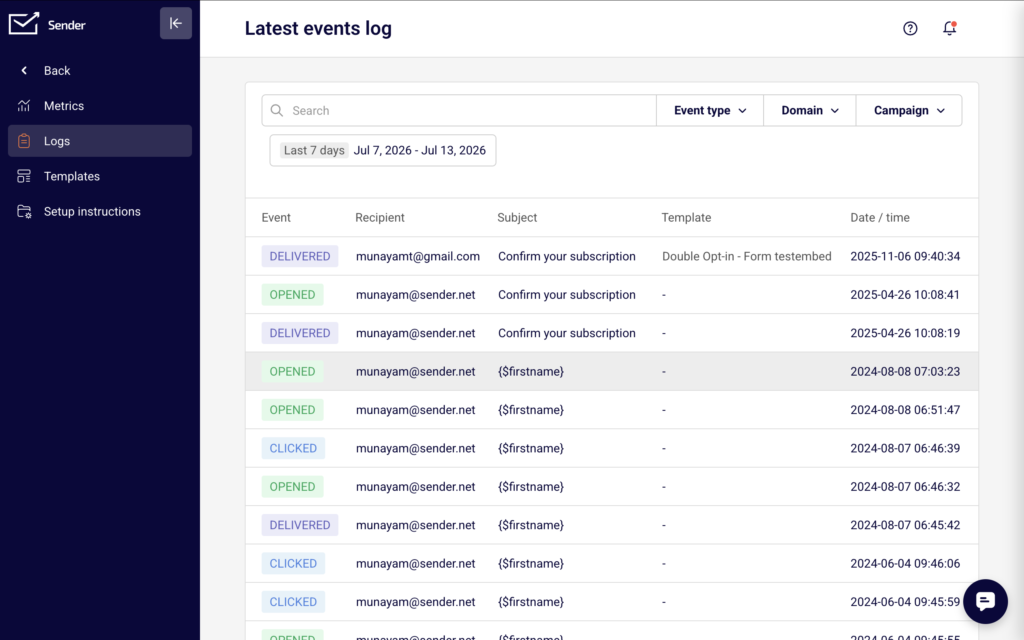Click DELIVERED badge dated 2025-04-26 10:08:19
1024x640 pixels.
coord(300,333)
